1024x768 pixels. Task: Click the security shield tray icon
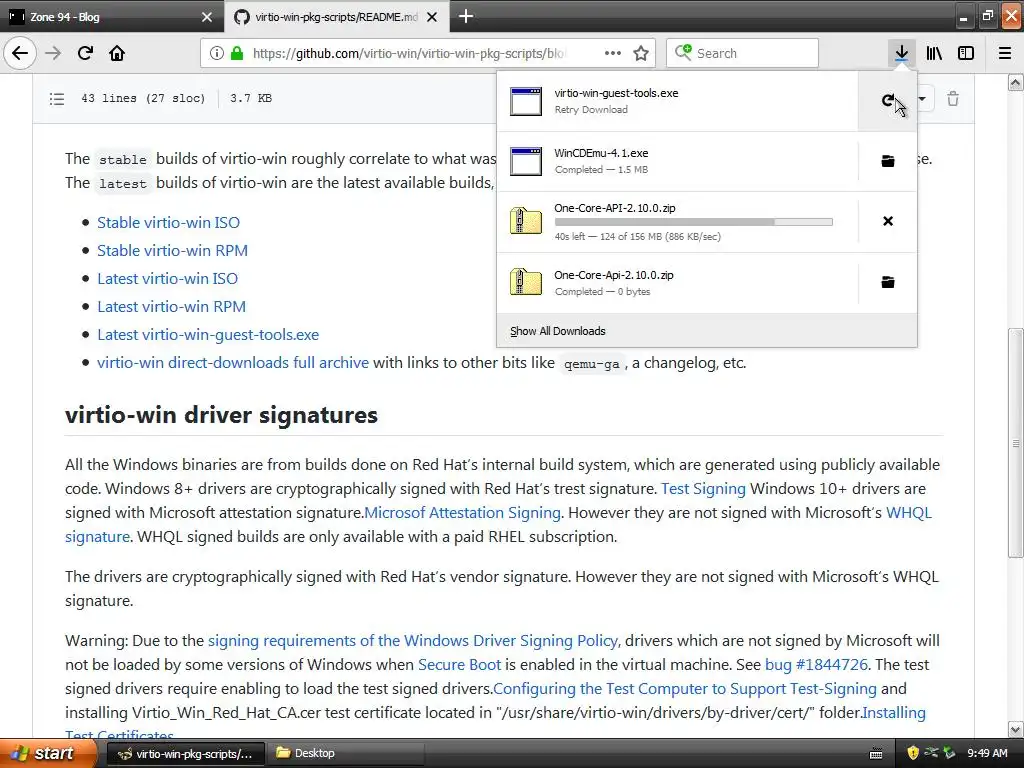(x=913, y=753)
